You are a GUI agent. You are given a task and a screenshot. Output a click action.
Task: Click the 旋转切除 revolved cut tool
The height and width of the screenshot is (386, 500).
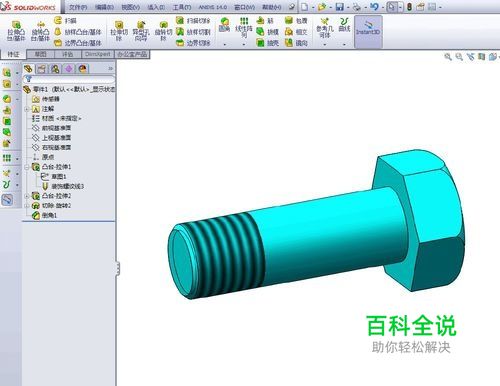pos(163,31)
